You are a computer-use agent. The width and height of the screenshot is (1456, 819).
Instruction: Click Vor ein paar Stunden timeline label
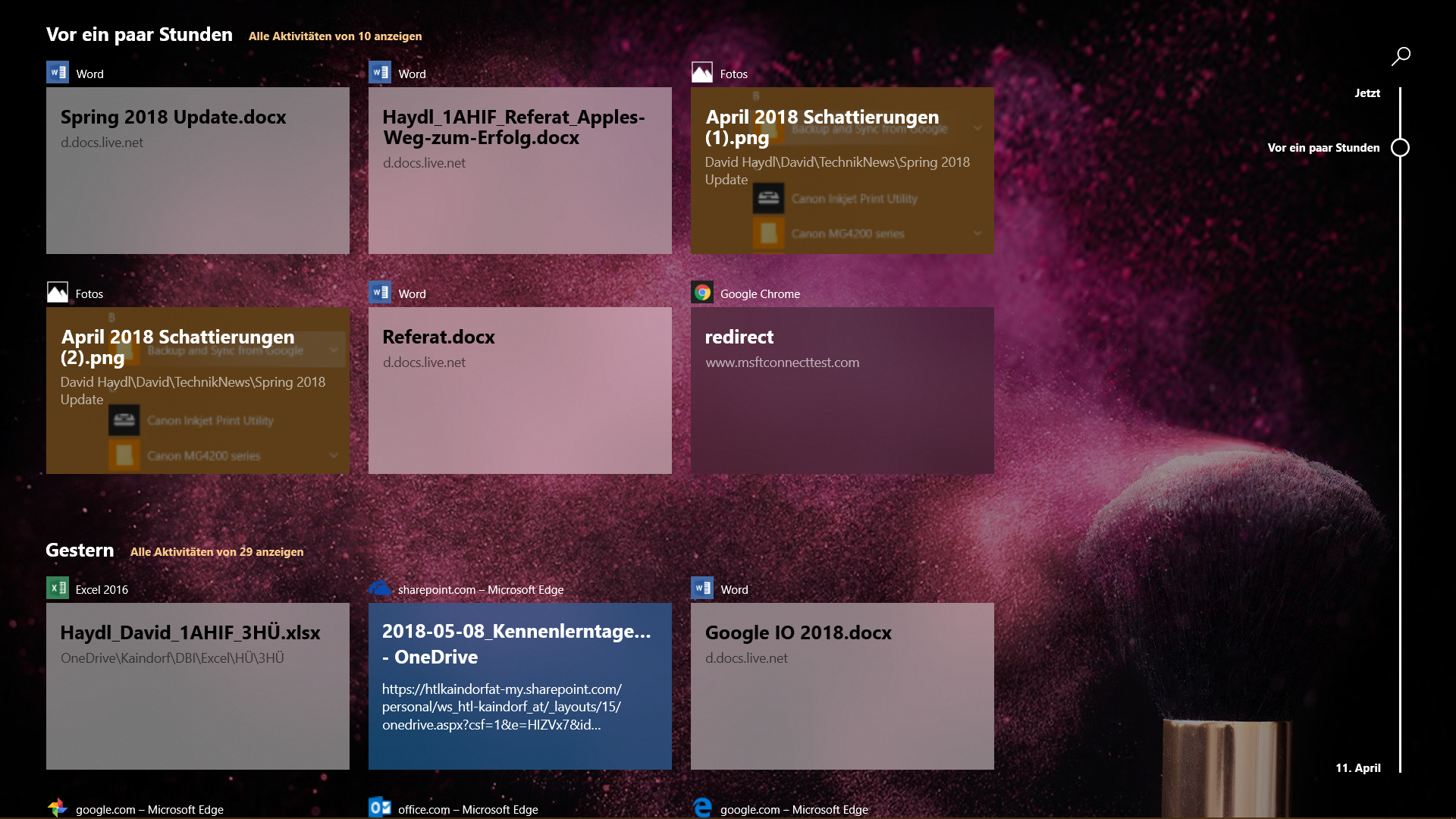click(x=1324, y=148)
